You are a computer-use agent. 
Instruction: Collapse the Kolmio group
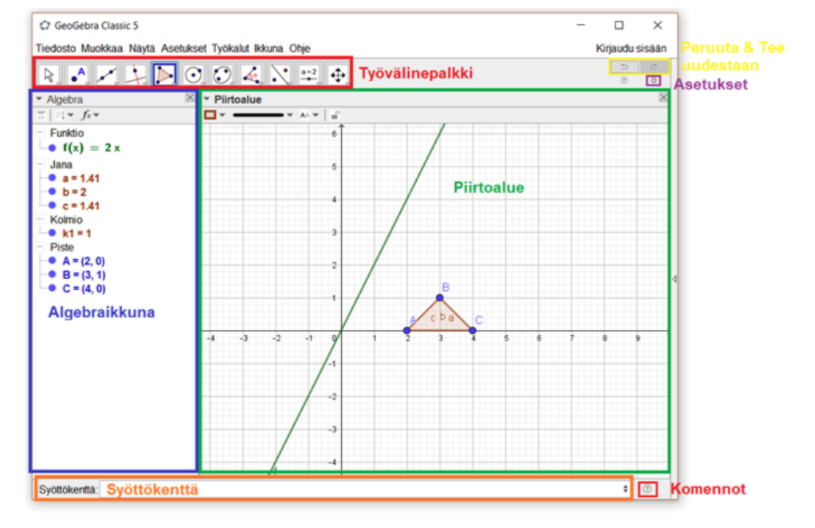point(40,219)
